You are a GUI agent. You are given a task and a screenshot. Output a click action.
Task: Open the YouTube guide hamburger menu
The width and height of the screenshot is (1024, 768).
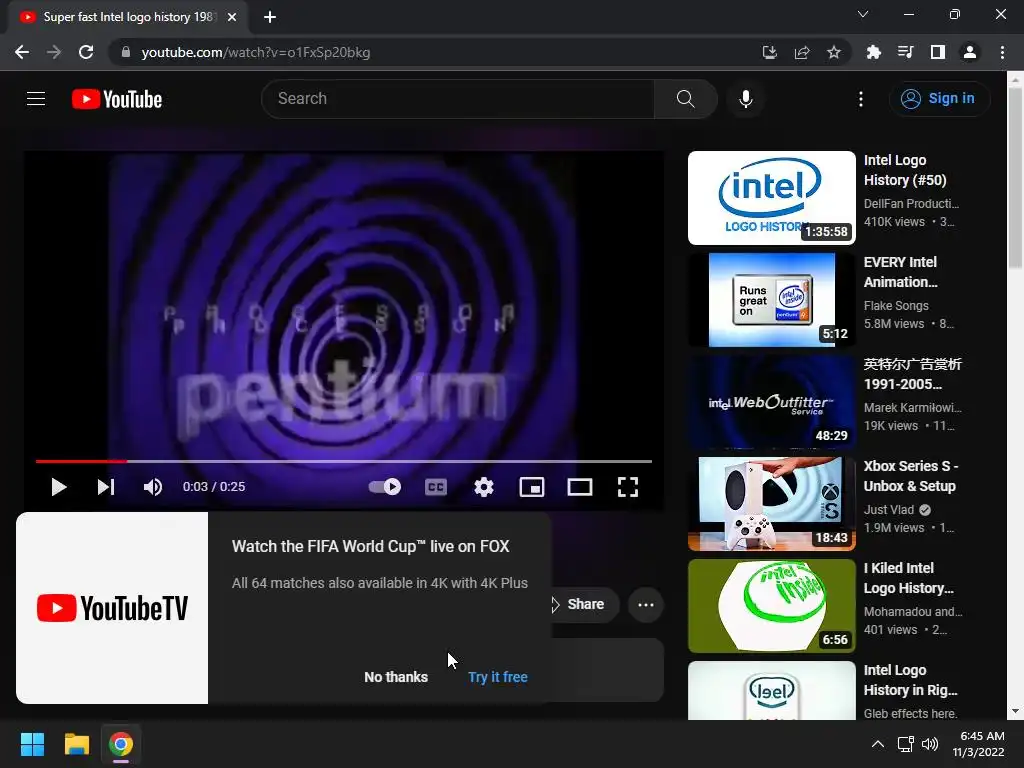click(36, 99)
